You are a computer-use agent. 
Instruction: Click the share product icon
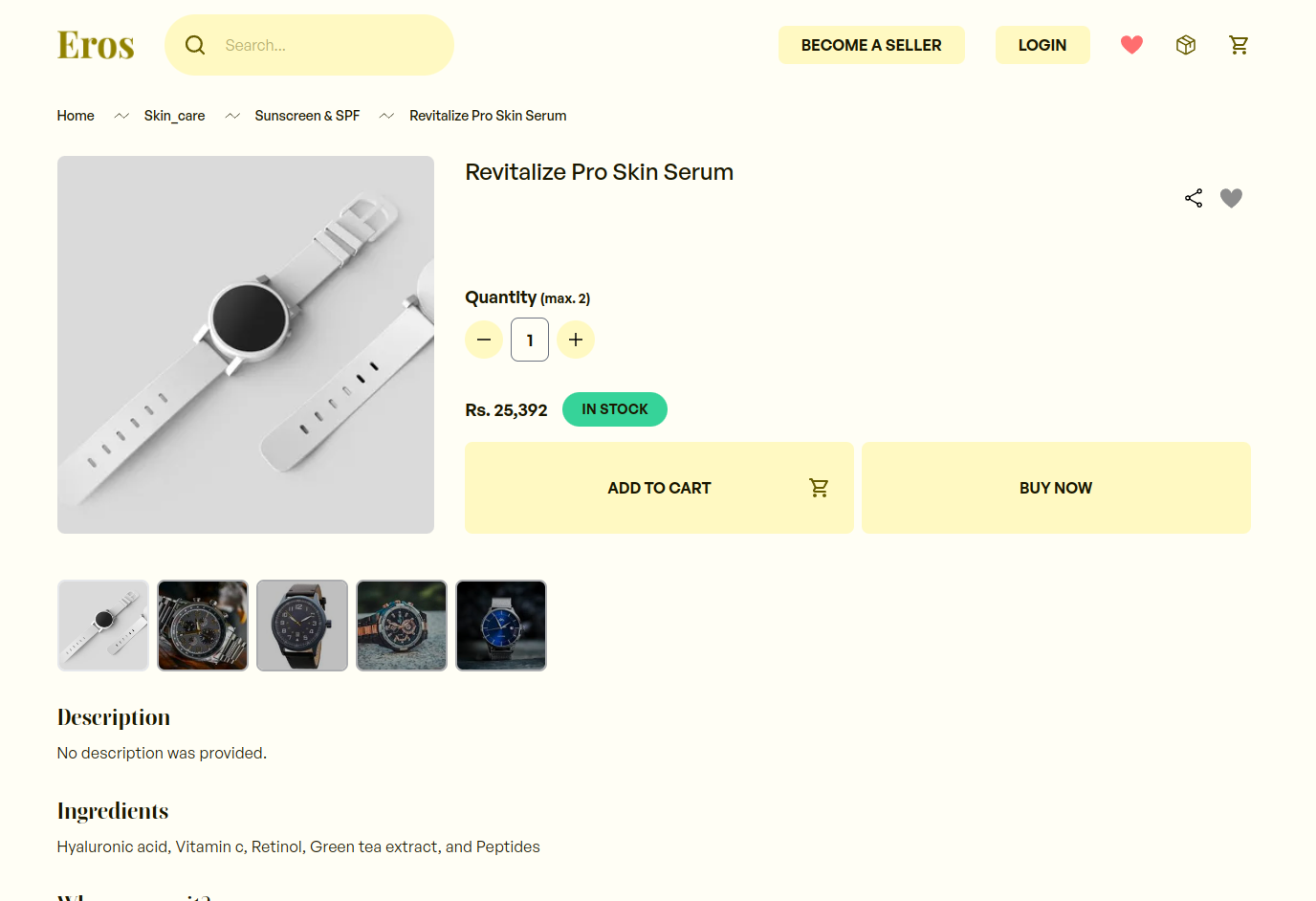tap(1194, 198)
